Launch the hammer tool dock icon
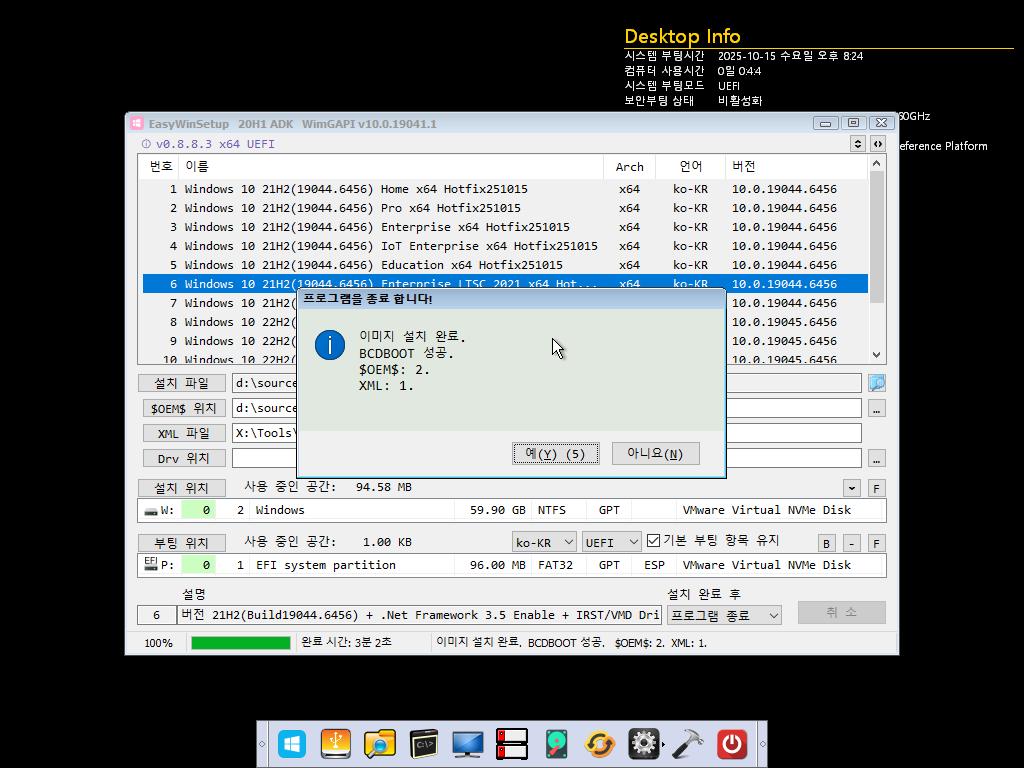The width and height of the screenshot is (1024, 768). (688, 744)
